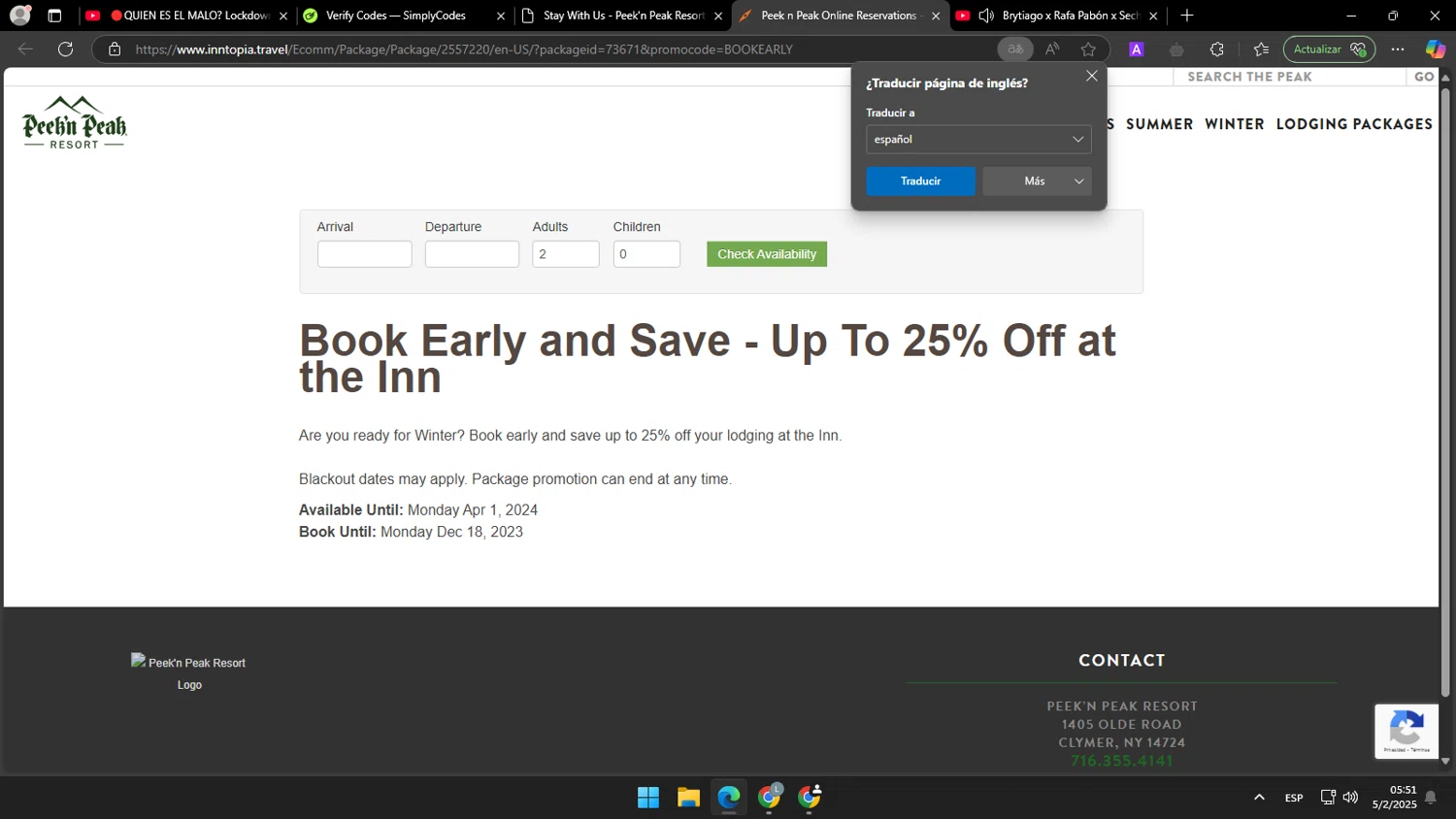Open the browser profile avatar

[x=19, y=16]
